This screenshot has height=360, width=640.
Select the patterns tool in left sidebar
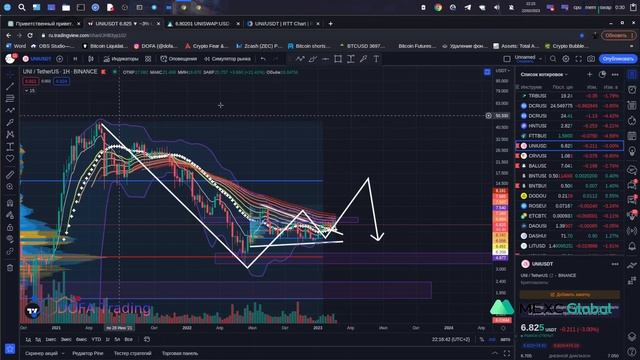10,134
